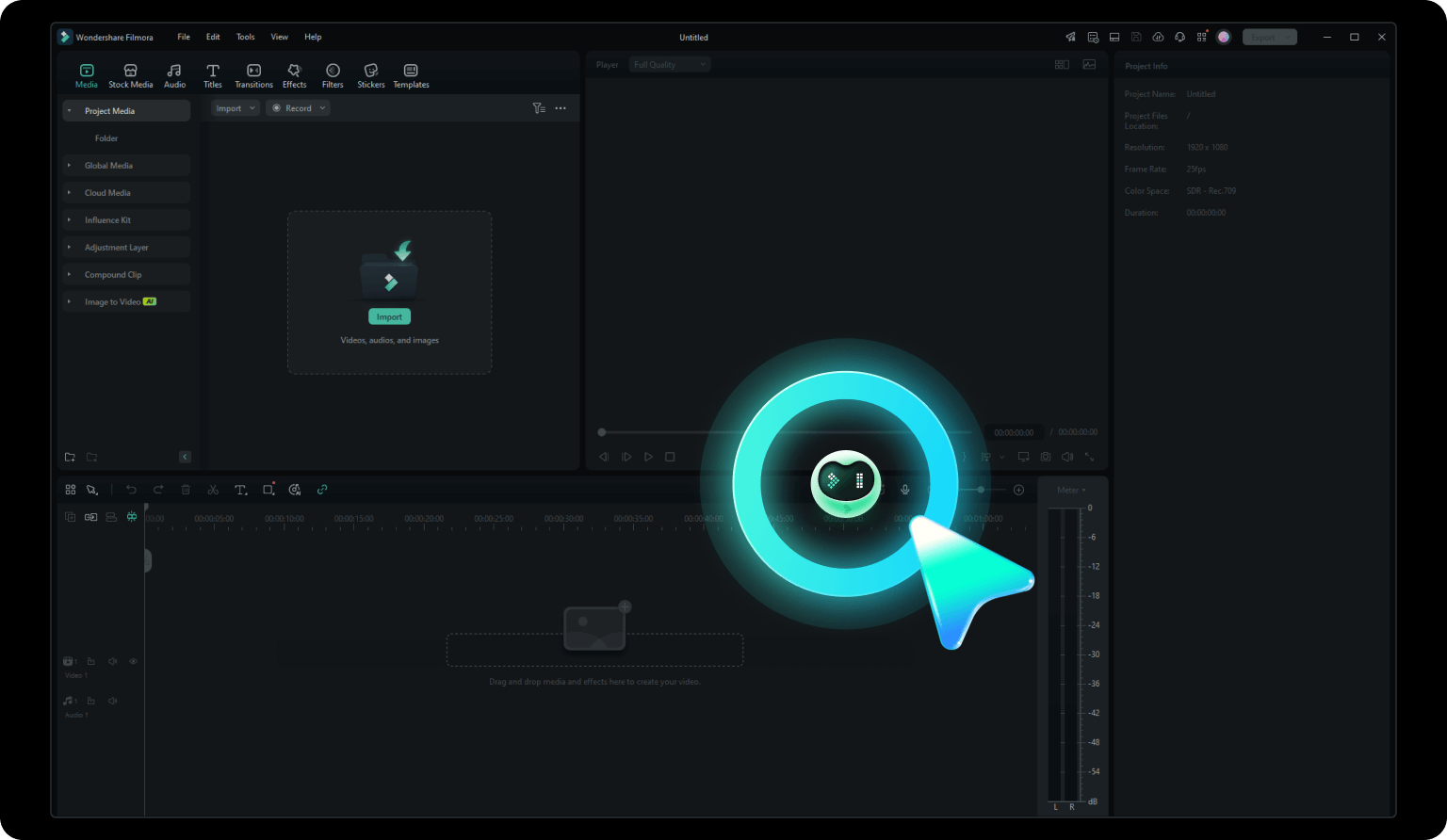Open the View menu

click(x=280, y=37)
